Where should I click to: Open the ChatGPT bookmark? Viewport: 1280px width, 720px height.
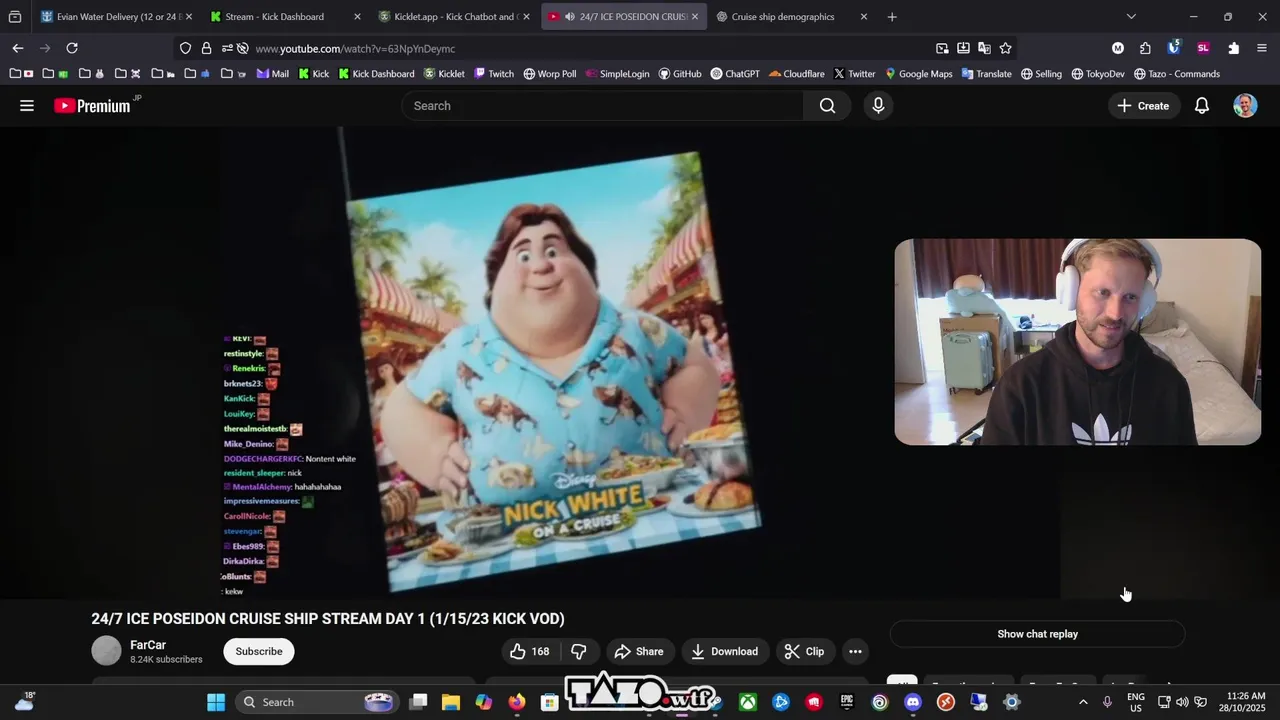pyautogui.click(x=735, y=74)
